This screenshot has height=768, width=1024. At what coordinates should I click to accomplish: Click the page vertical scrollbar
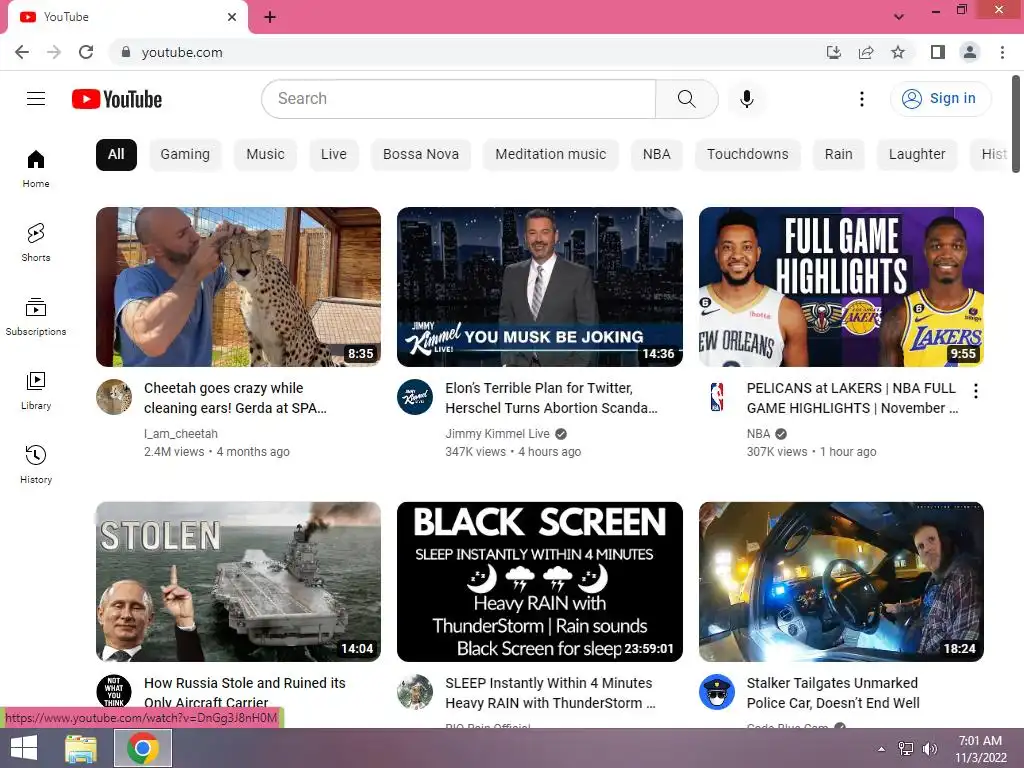[1016, 124]
